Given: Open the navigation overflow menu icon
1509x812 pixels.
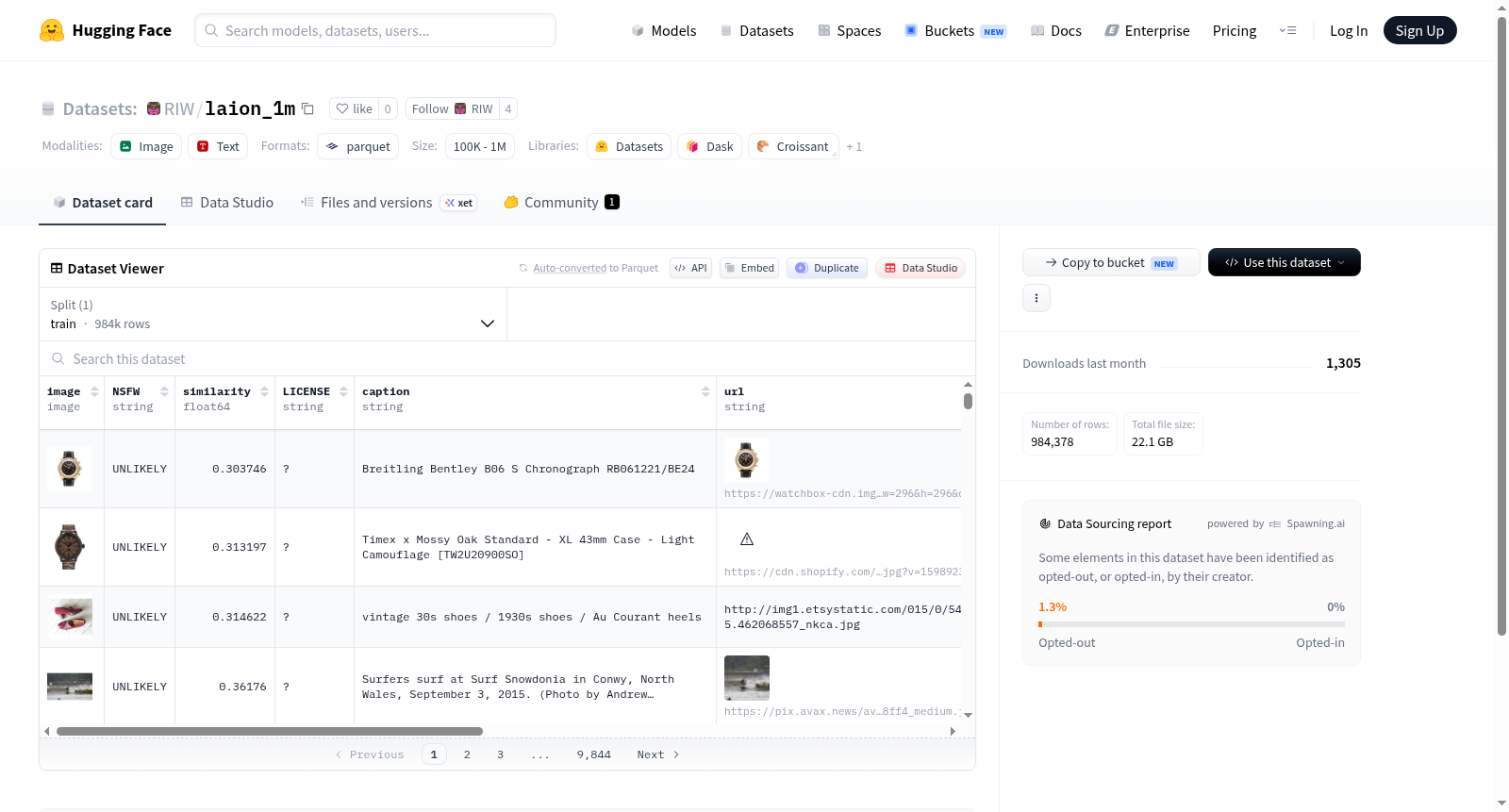Looking at the screenshot, I should [1287, 30].
